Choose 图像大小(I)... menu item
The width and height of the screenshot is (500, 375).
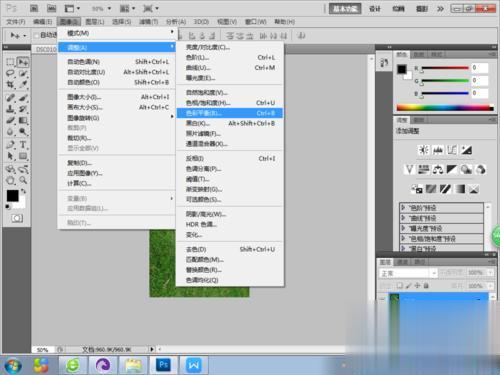tap(117, 97)
